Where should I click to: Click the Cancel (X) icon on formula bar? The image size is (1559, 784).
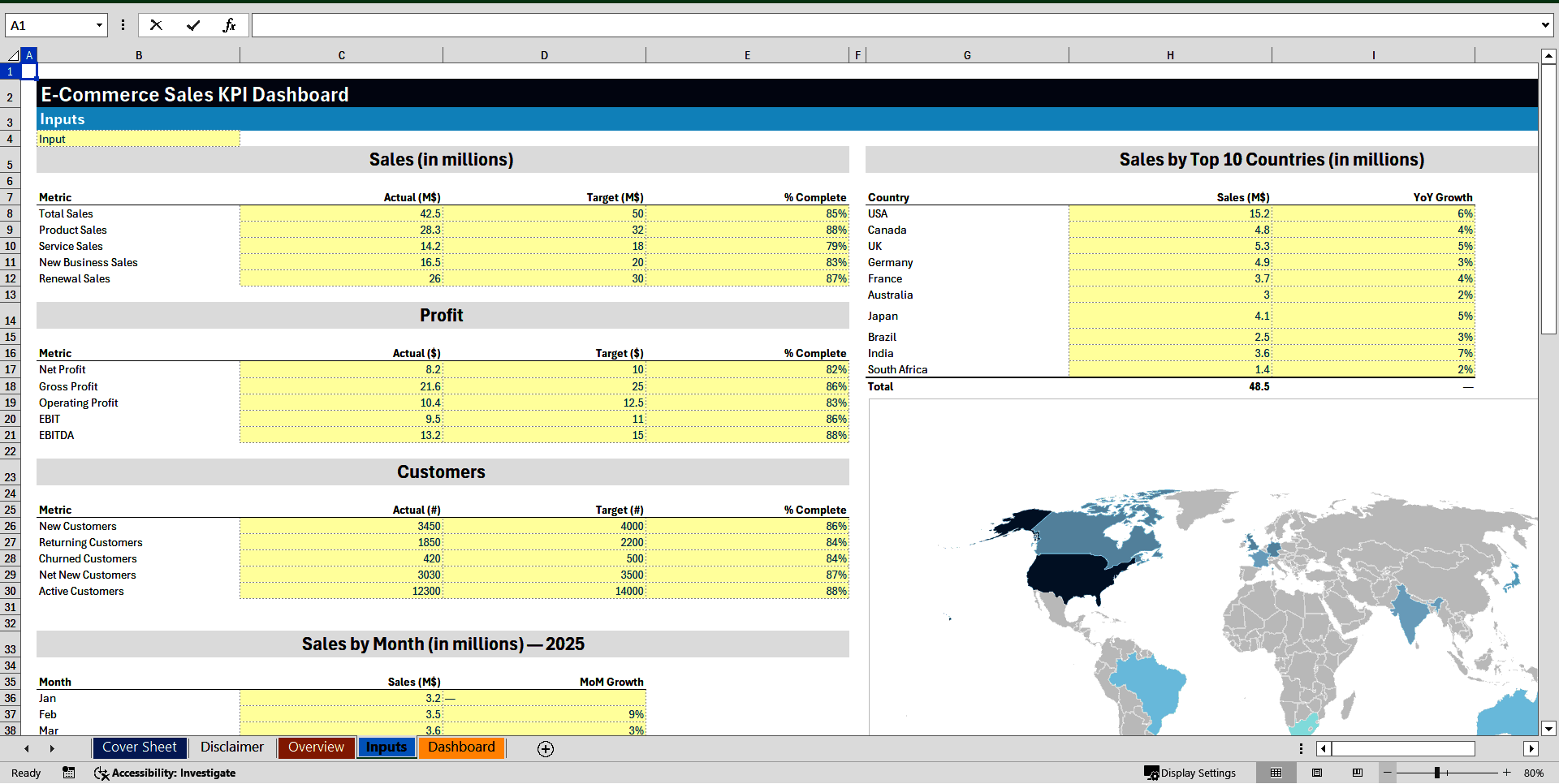click(x=156, y=25)
